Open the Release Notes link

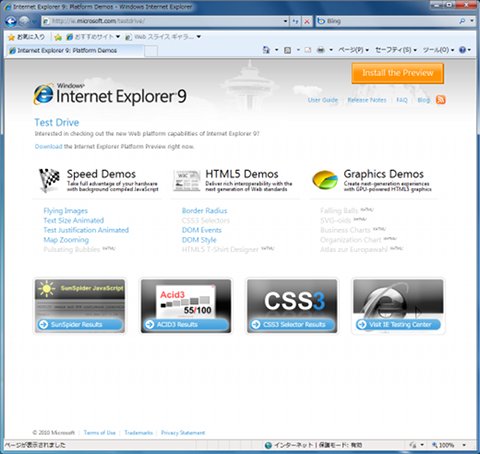point(367,100)
